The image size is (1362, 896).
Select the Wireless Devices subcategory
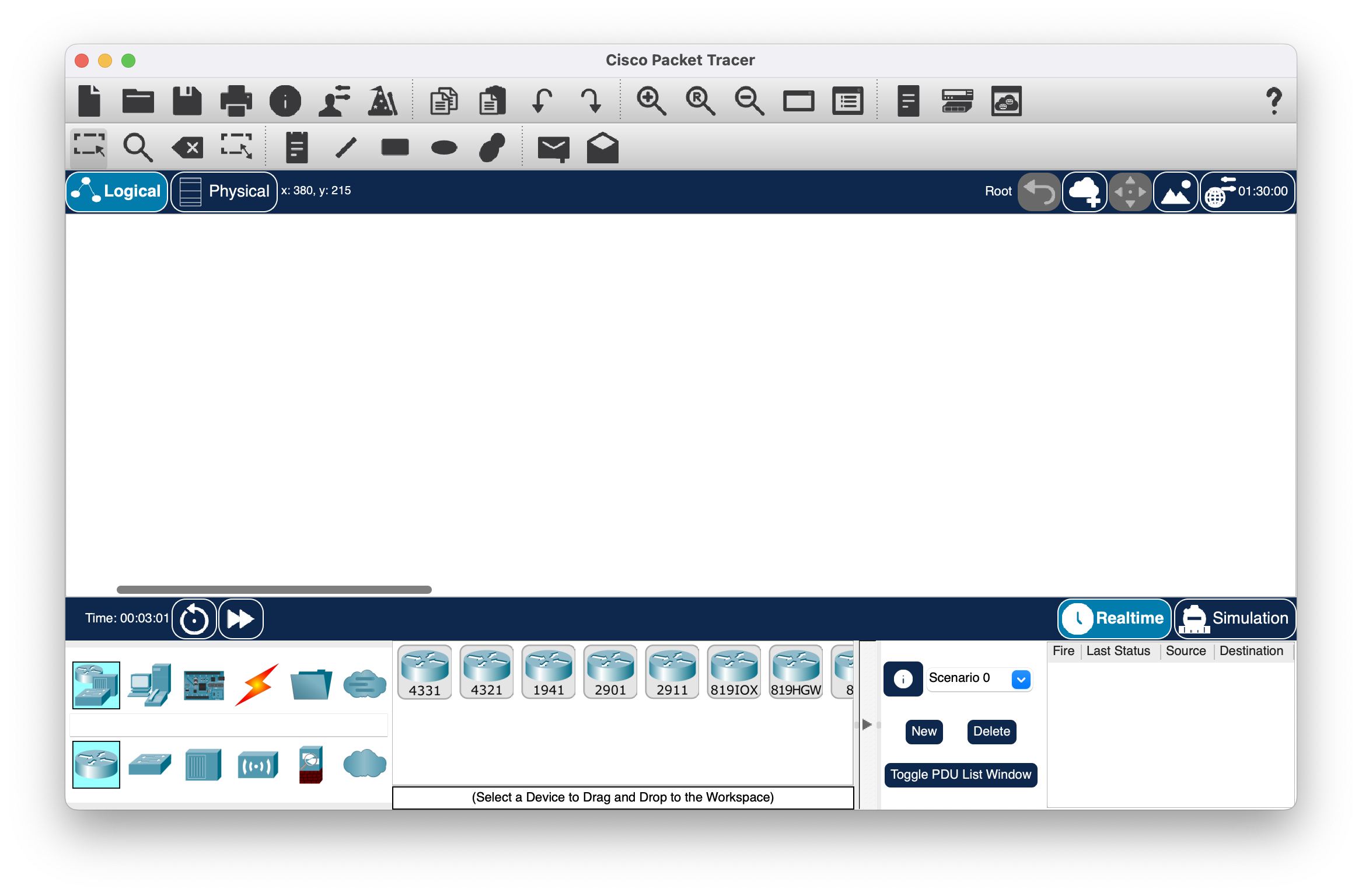257,765
